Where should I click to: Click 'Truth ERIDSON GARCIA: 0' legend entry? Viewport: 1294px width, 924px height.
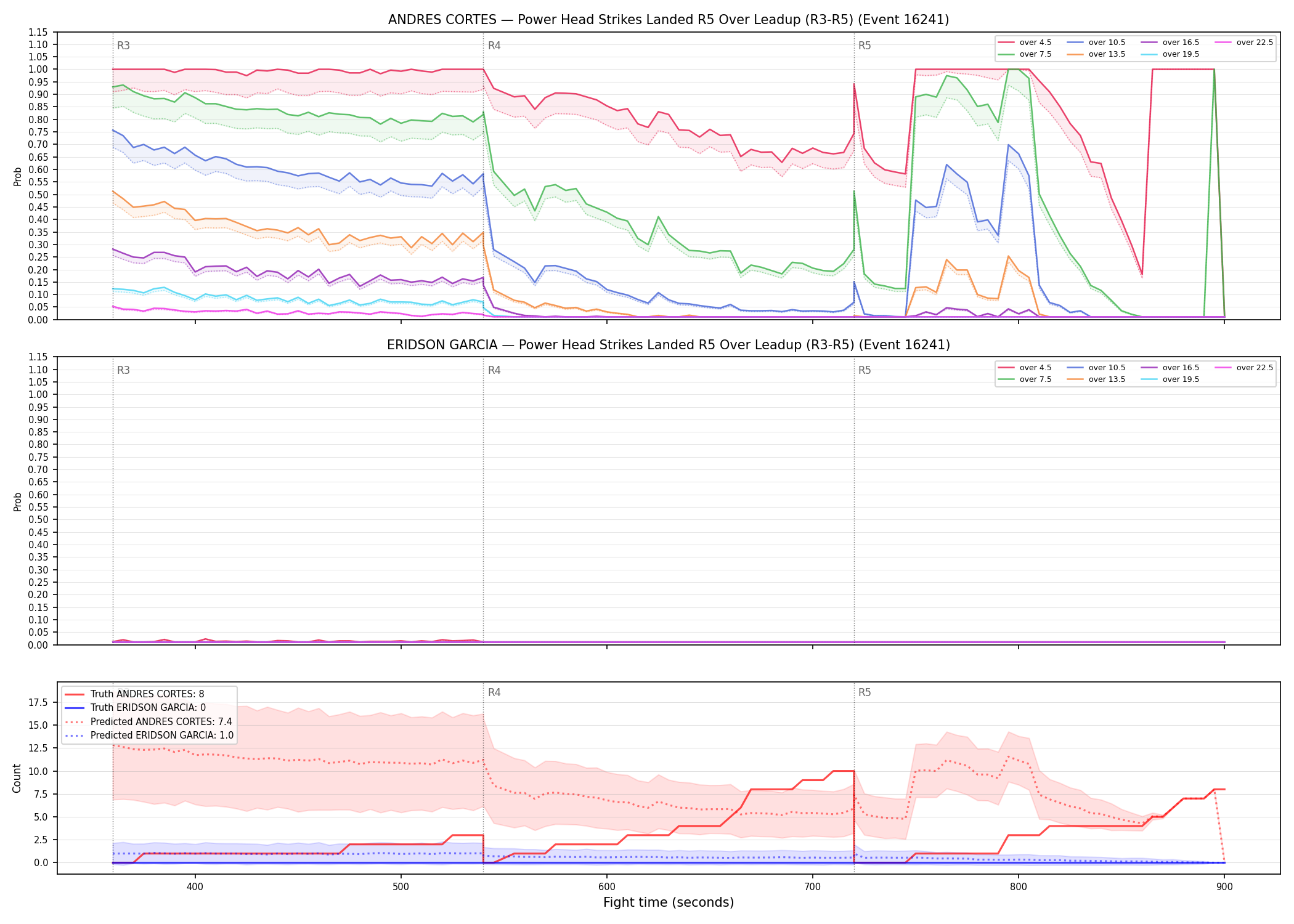point(136,708)
